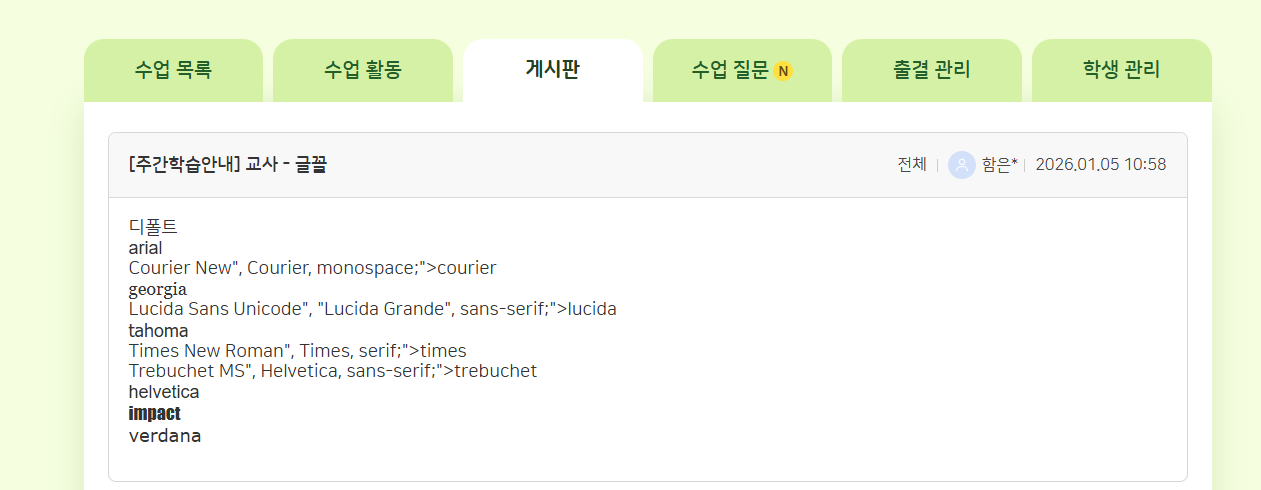Click the post timestamp 2026.01.05 10:58
This screenshot has height=490, width=1261.
tap(1100, 165)
